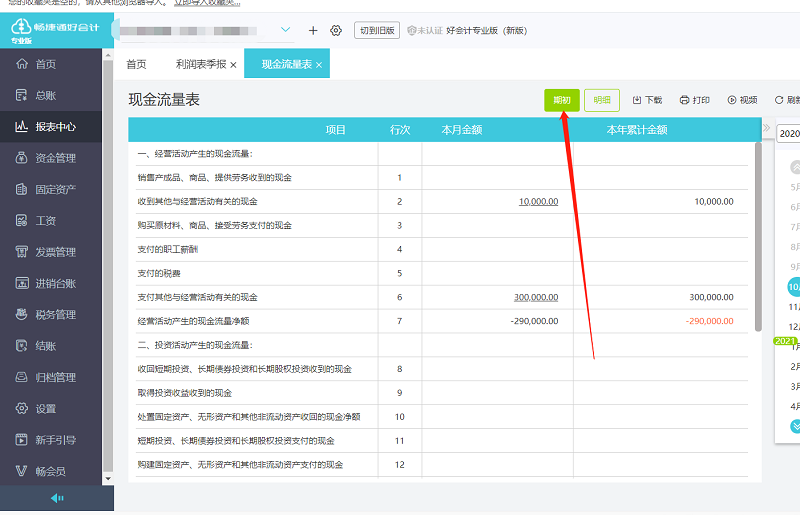The image size is (800, 515).
Task: Switch to the 首页 tab
Action: (136, 65)
